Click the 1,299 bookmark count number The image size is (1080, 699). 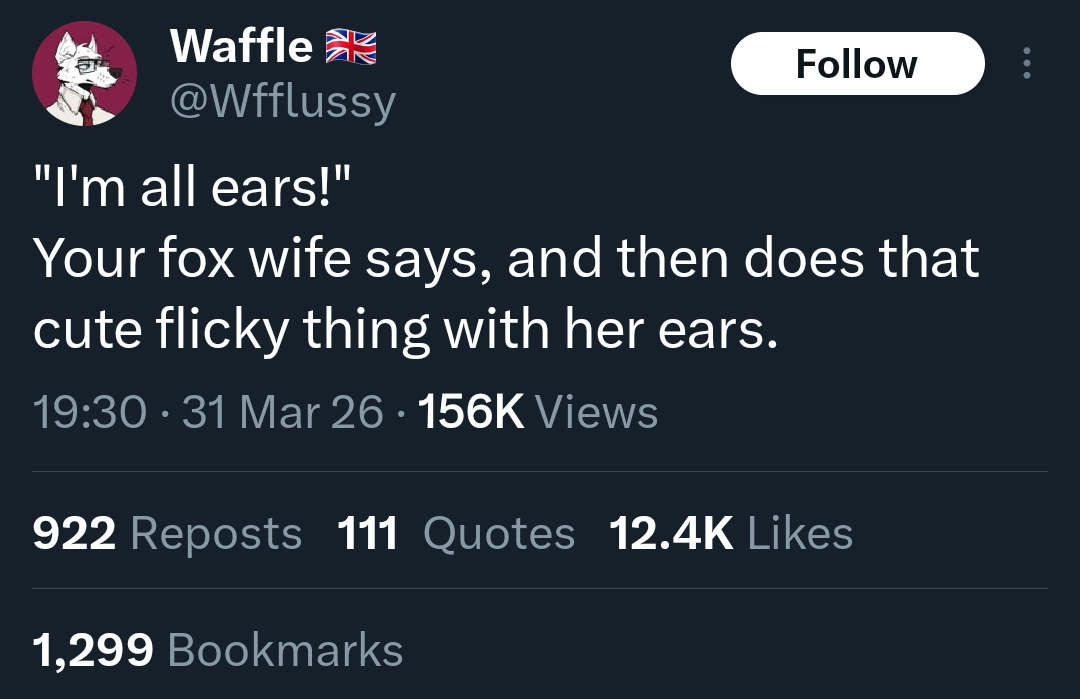[x=93, y=650]
